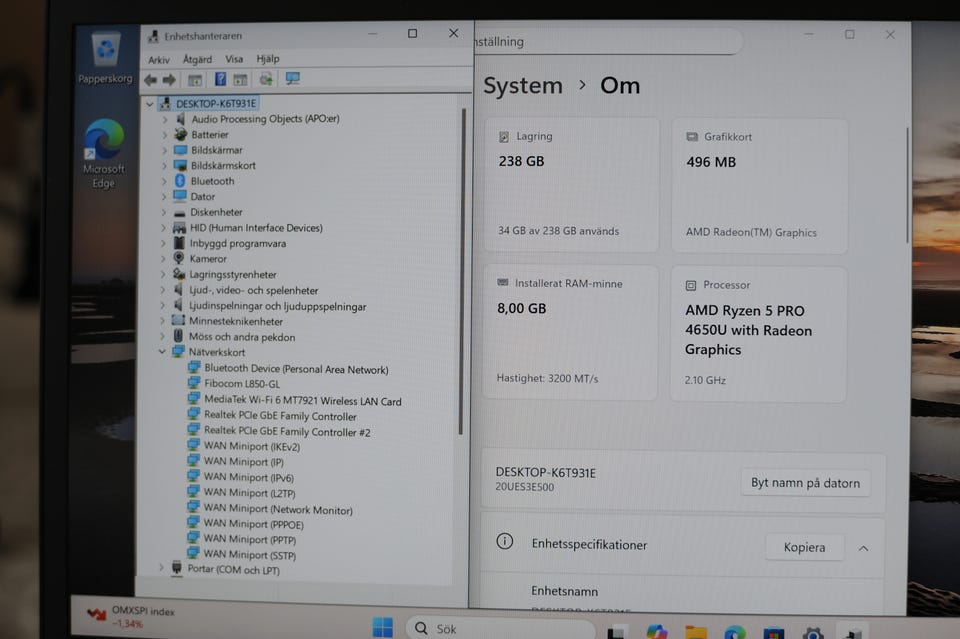Select Bluetooth Device (Personal Area Network)

pos(296,368)
